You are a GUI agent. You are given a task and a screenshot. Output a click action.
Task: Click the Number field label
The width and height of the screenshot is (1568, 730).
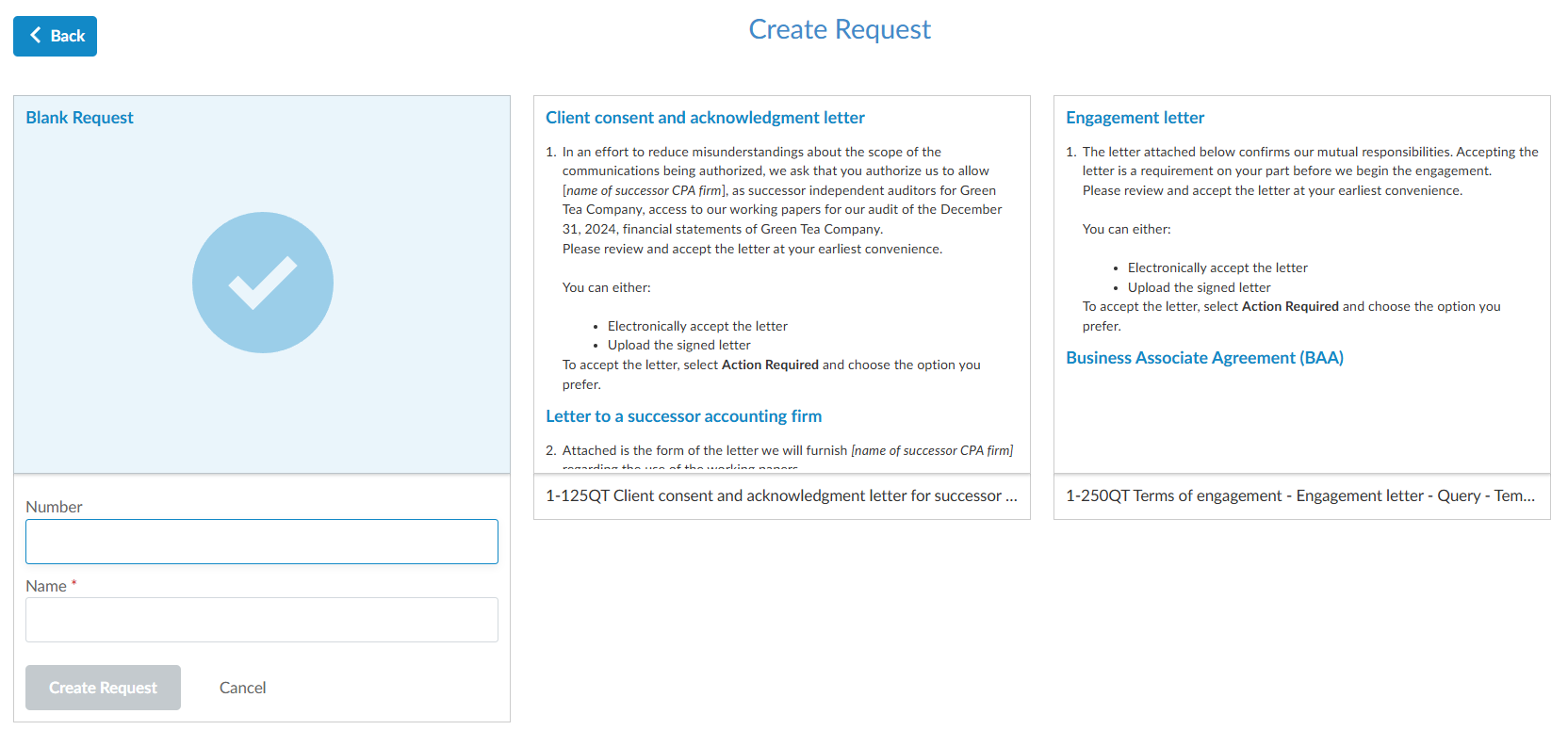tap(54, 507)
